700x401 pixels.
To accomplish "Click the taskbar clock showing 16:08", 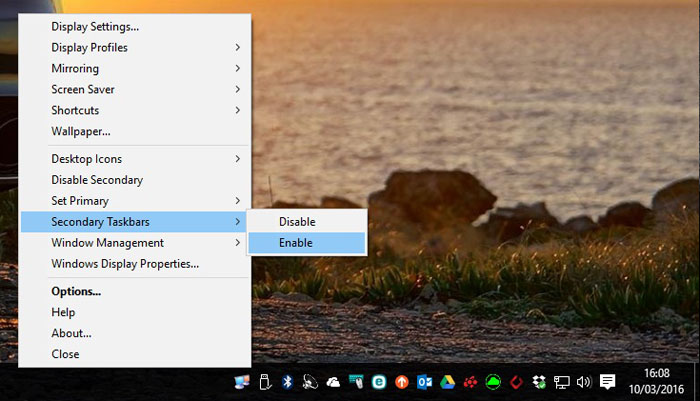I will (x=656, y=373).
